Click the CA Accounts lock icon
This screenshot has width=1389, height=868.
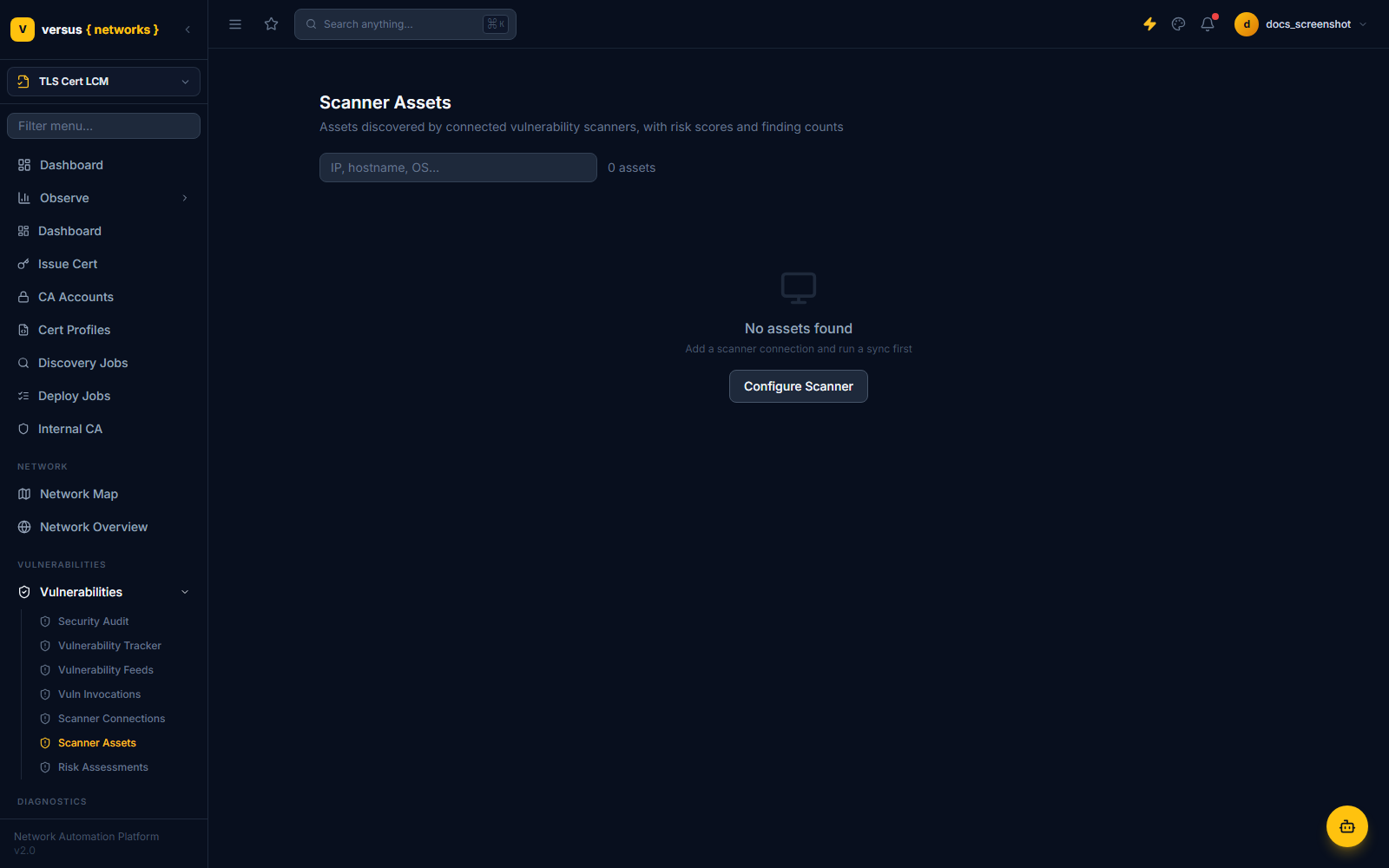pos(23,297)
